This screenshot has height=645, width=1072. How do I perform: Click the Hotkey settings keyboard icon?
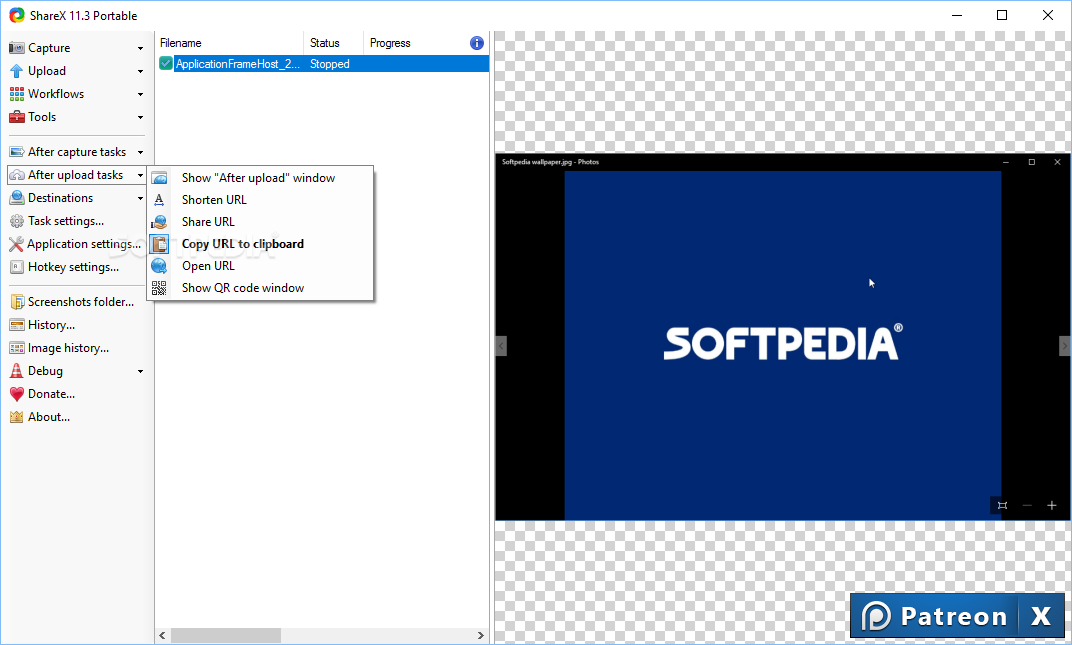16,267
